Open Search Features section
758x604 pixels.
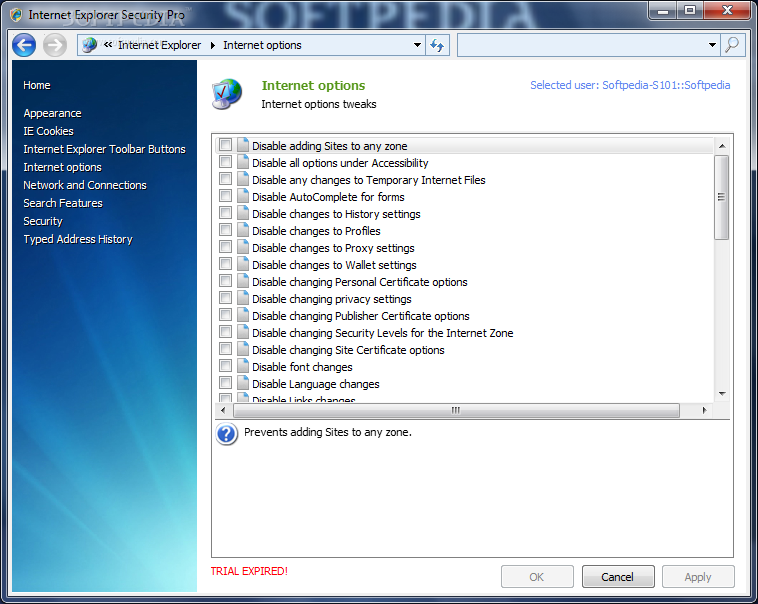click(x=63, y=203)
